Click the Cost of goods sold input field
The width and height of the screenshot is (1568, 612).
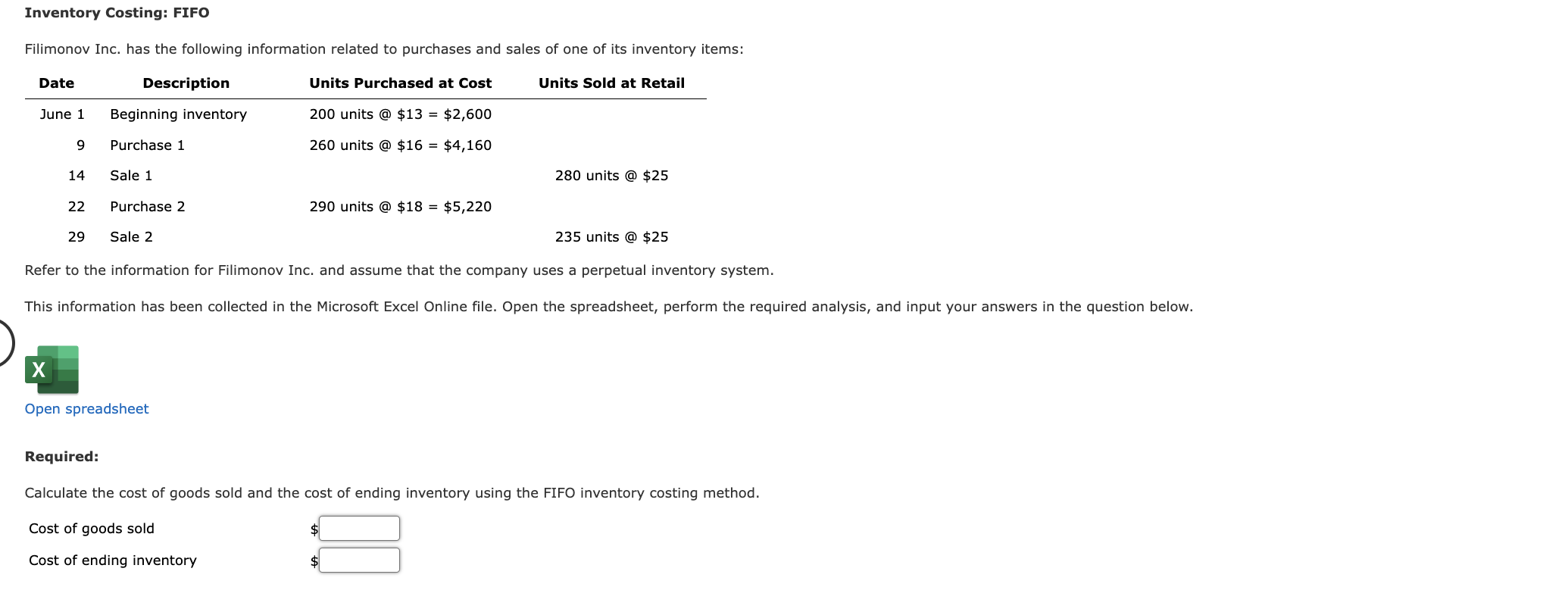coord(359,528)
